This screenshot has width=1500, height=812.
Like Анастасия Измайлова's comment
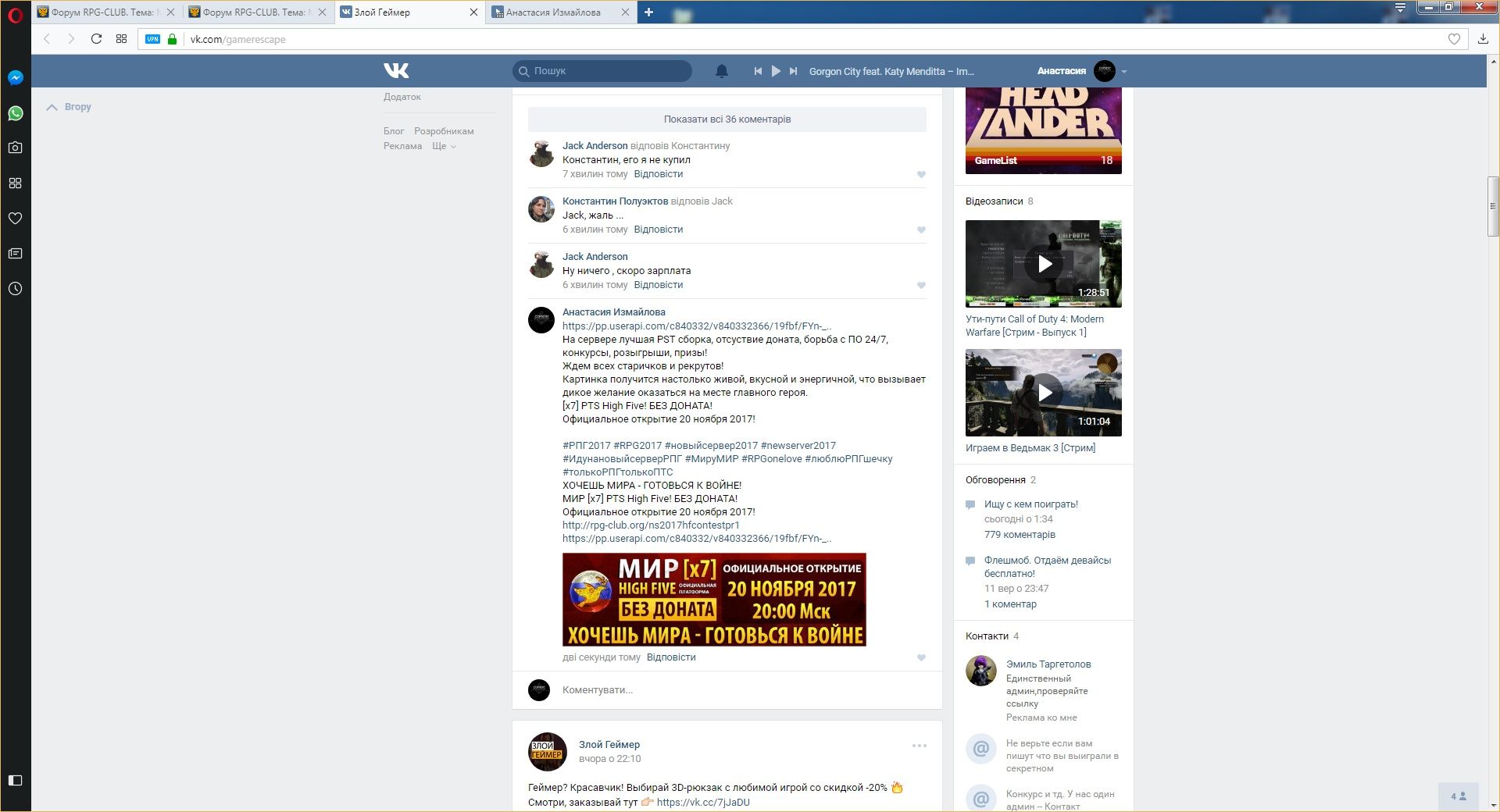(921, 658)
